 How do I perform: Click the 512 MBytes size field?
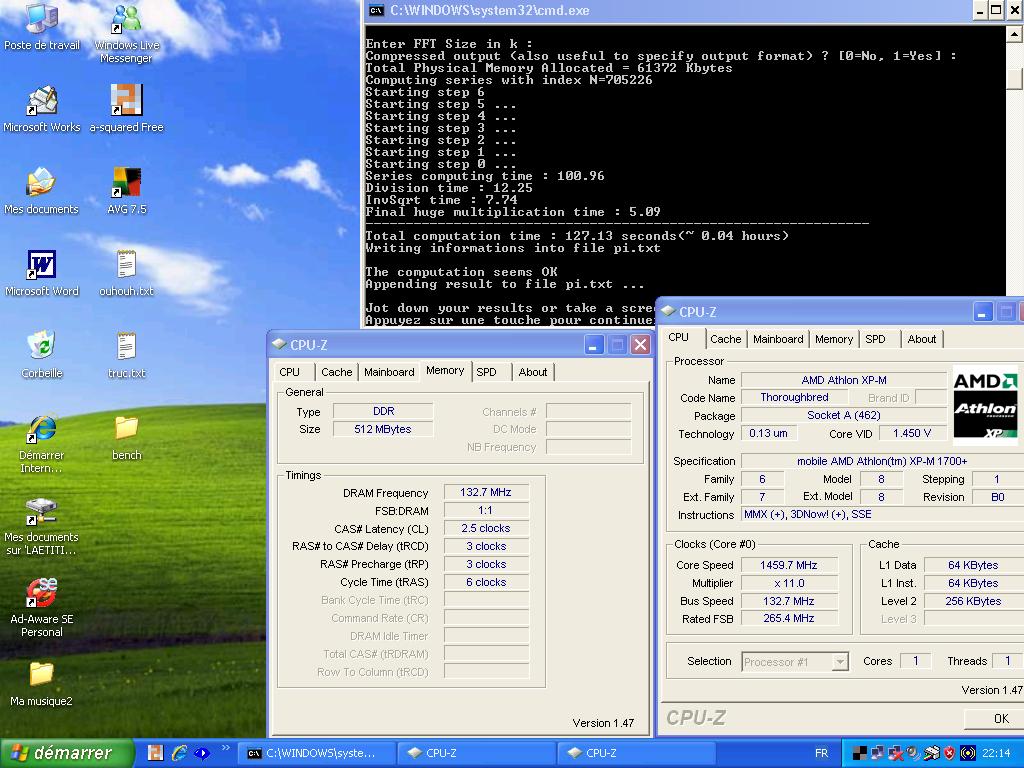pyautogui.click(x=383, y=429)
